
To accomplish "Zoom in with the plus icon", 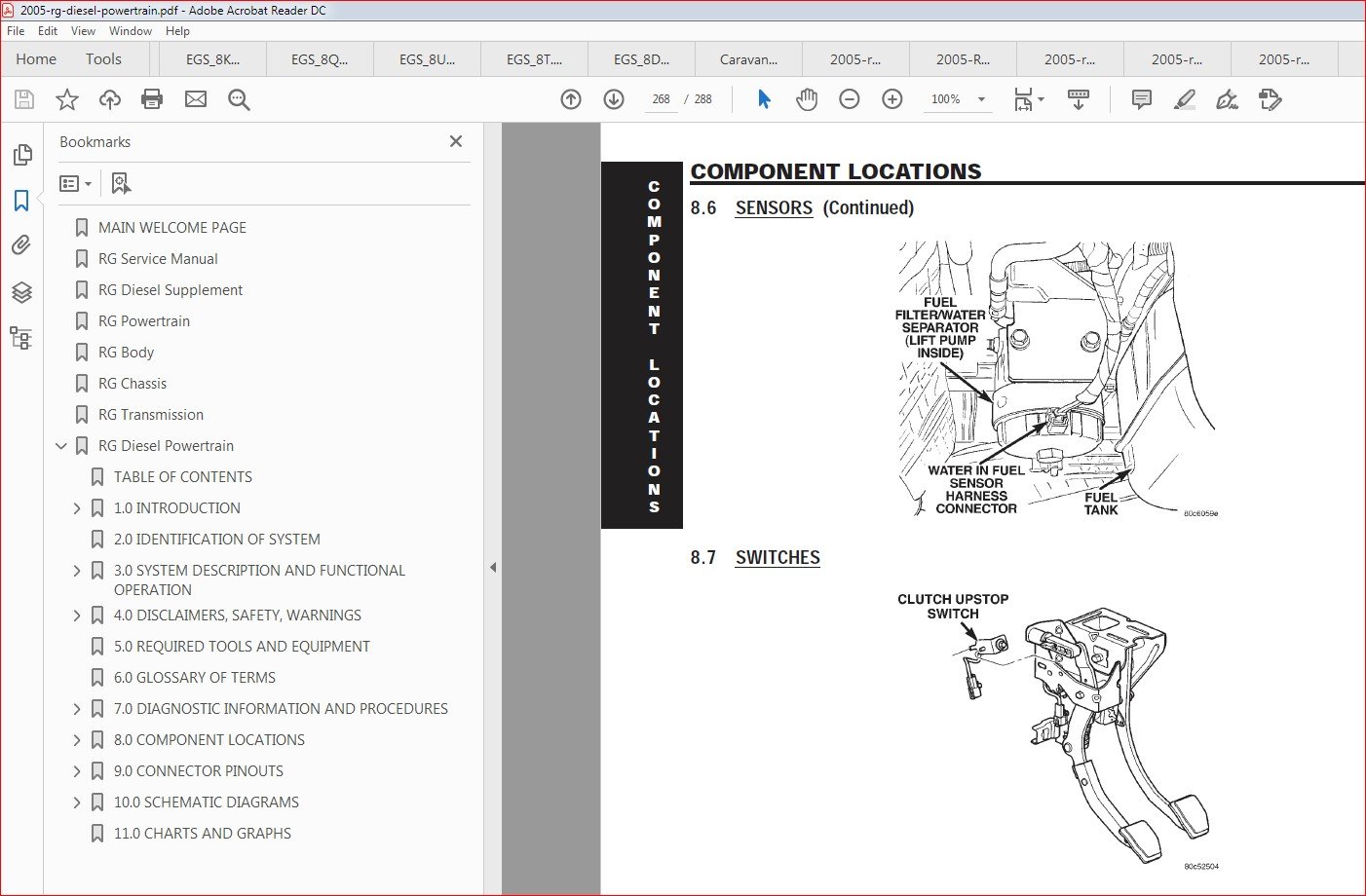I will [x=892, y=99].
